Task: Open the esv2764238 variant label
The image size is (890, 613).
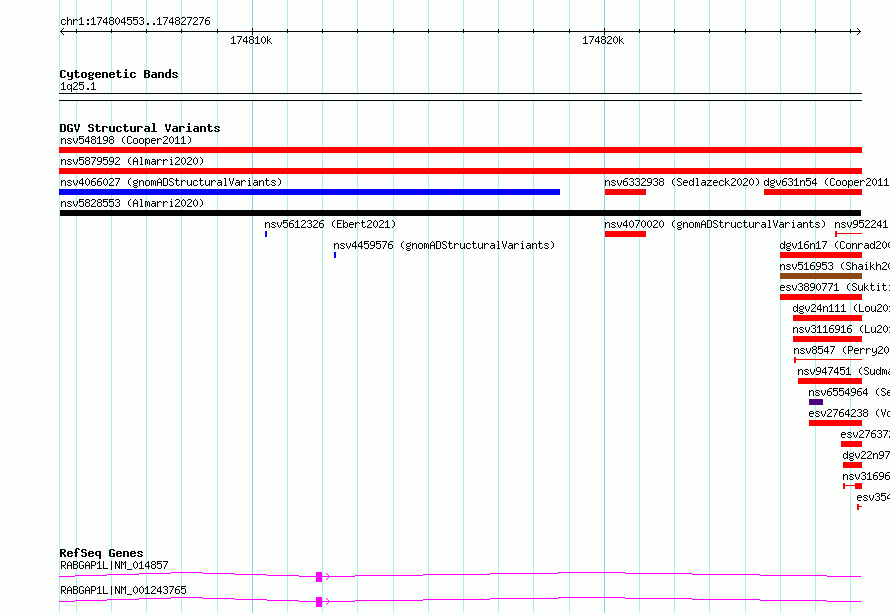Action: (x=849, y=413)
